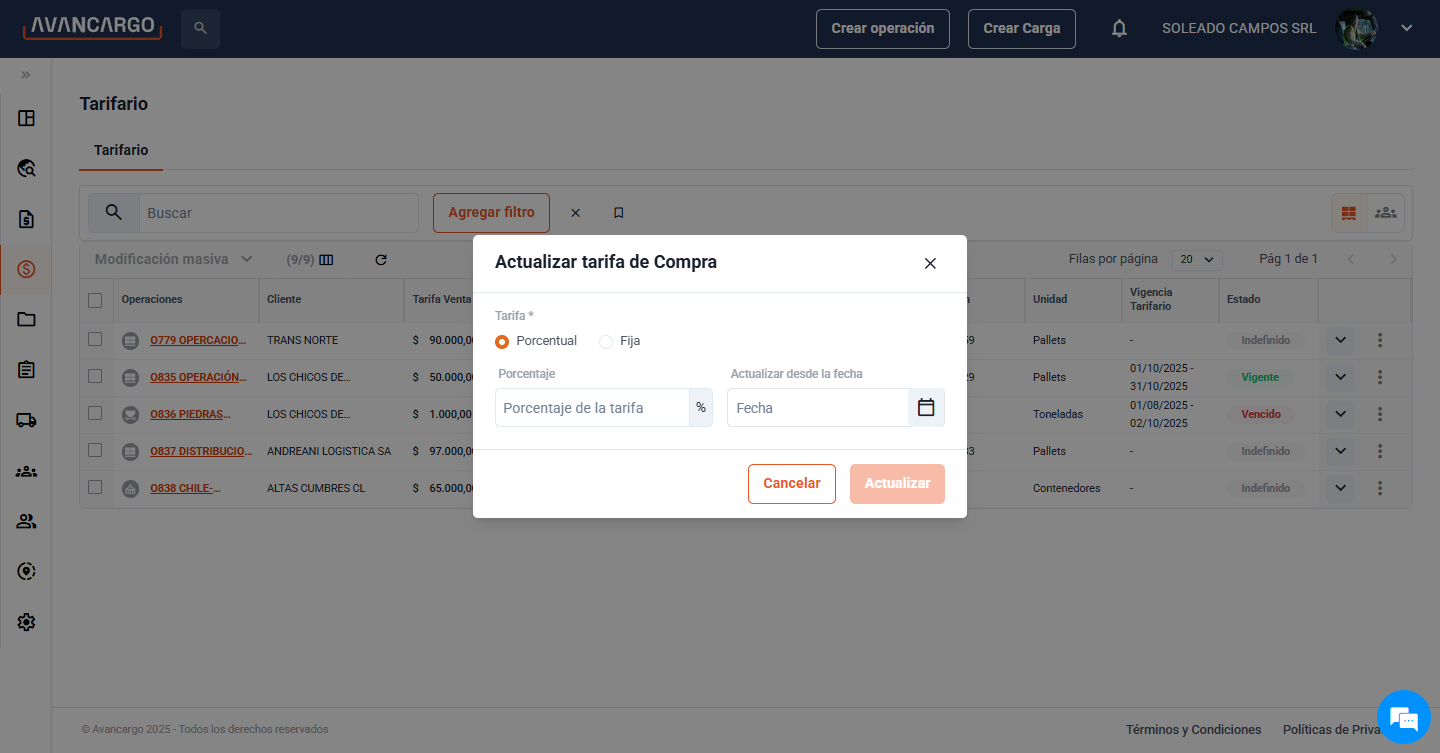Close the Actualizar tarifa de Compra dialog

point(930,263)
